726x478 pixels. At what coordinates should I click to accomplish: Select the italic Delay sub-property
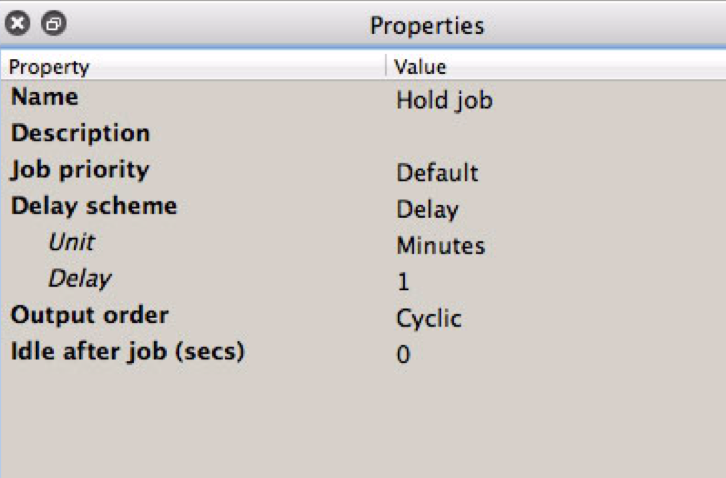click(x=80, y=279)
